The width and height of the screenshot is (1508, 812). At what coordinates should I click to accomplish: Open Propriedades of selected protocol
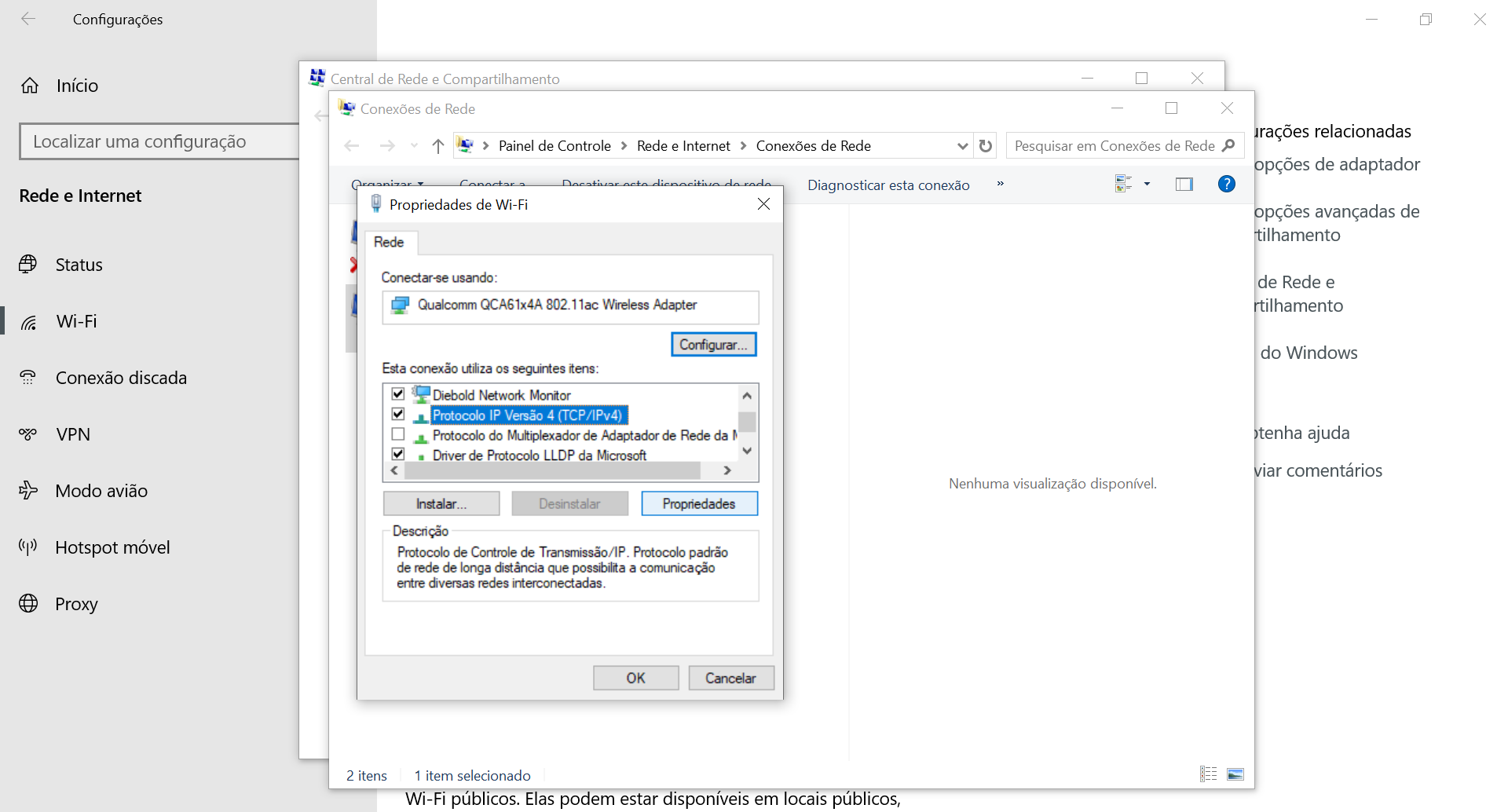[699, 503]
